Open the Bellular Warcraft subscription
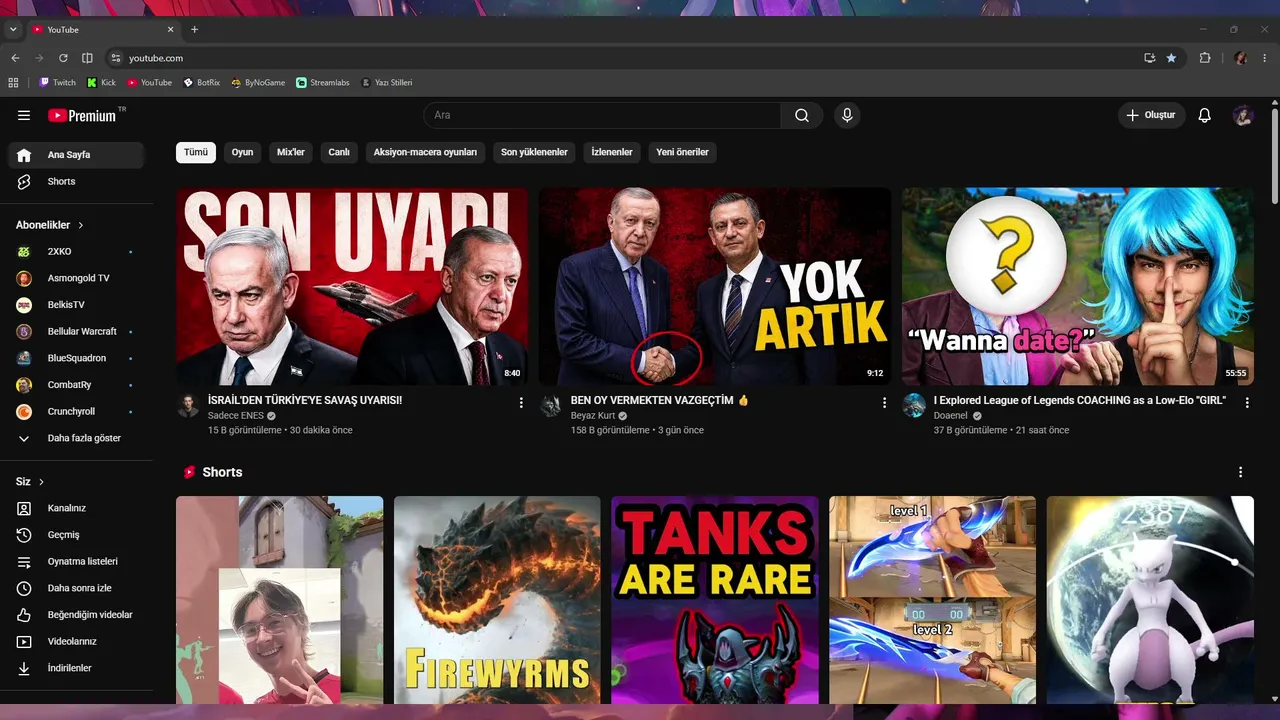The height and width of the screenshot is (720, 1280). click(76, 331)
